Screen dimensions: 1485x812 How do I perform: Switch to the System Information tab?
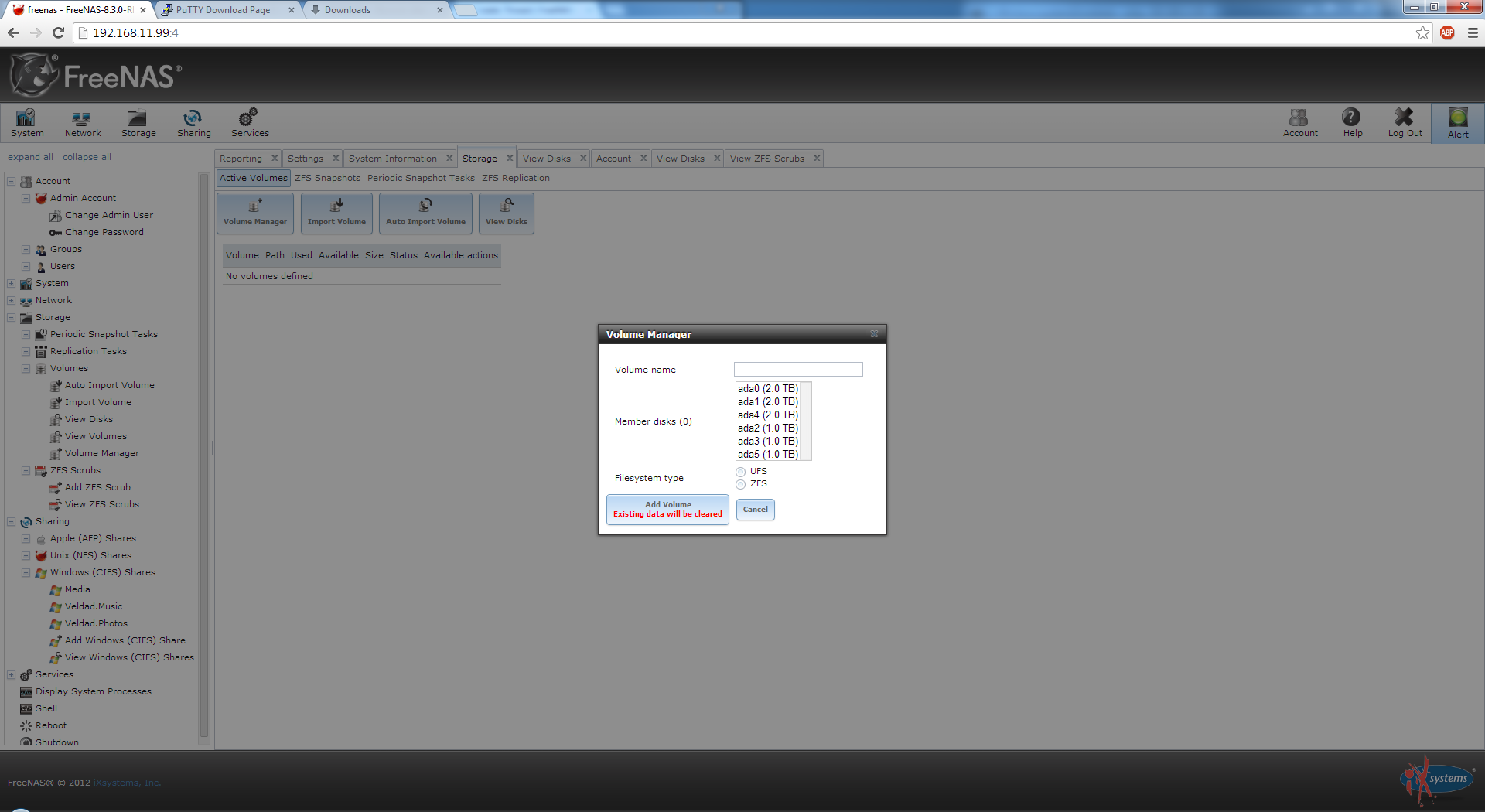click(392, 159)
